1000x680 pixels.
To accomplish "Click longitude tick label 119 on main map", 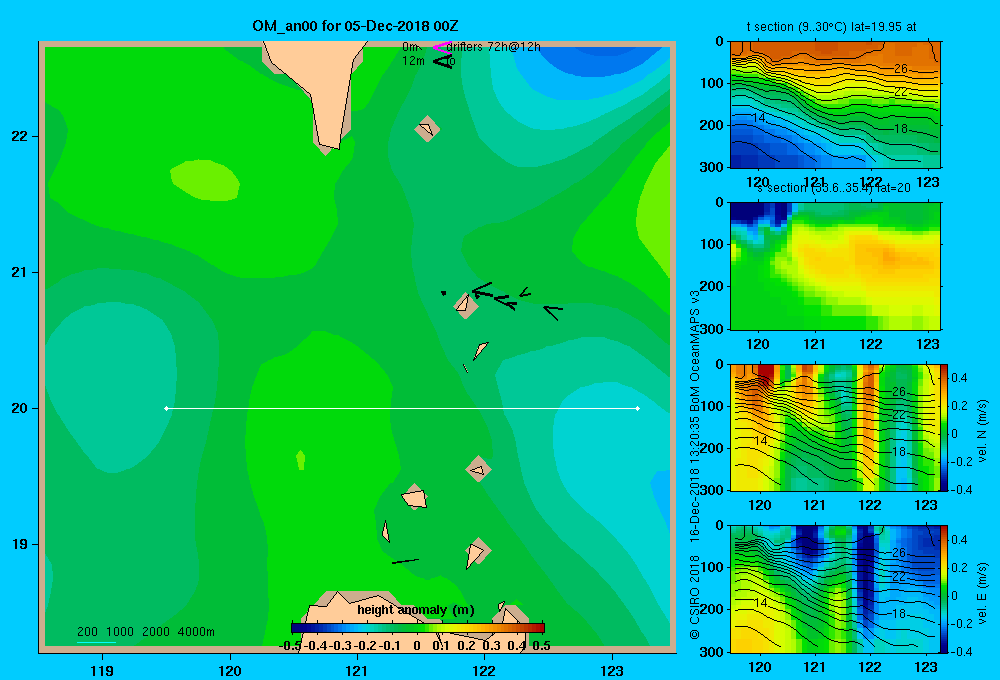I will pyautogui.click(x=102, y=670).
